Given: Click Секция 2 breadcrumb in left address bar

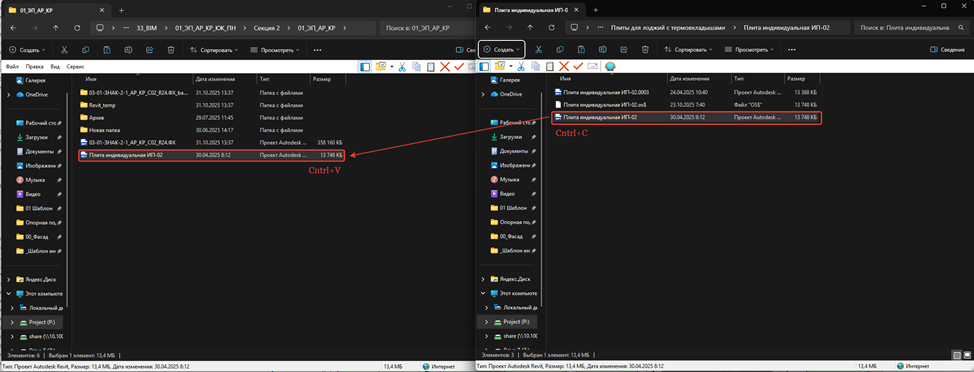Looking at the screenshot, I should coord(267,28).
